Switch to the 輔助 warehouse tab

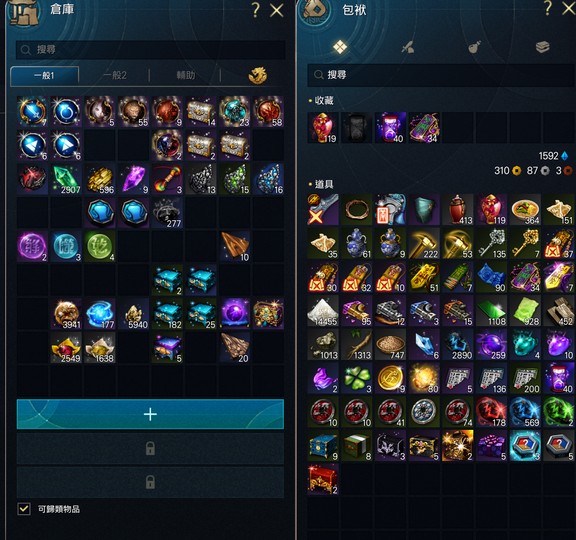tap(186, 76)
